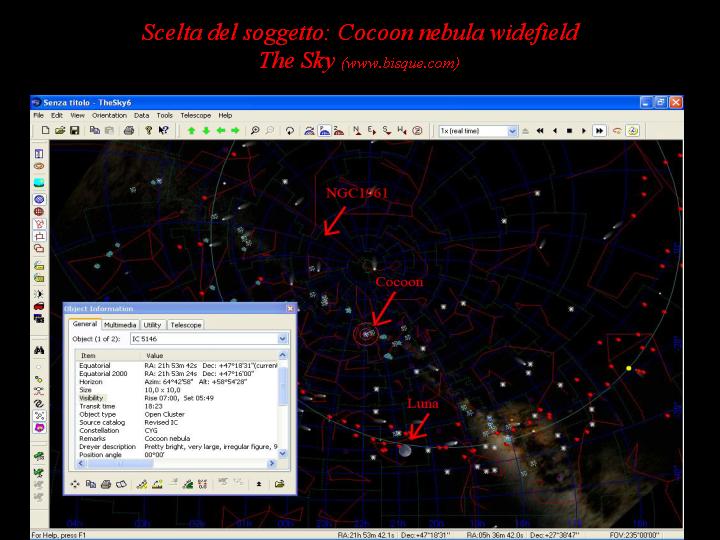This screenshot has width=720, height=540.
Task: Toggle fast-forward time flow
Action: pos(599,131)
